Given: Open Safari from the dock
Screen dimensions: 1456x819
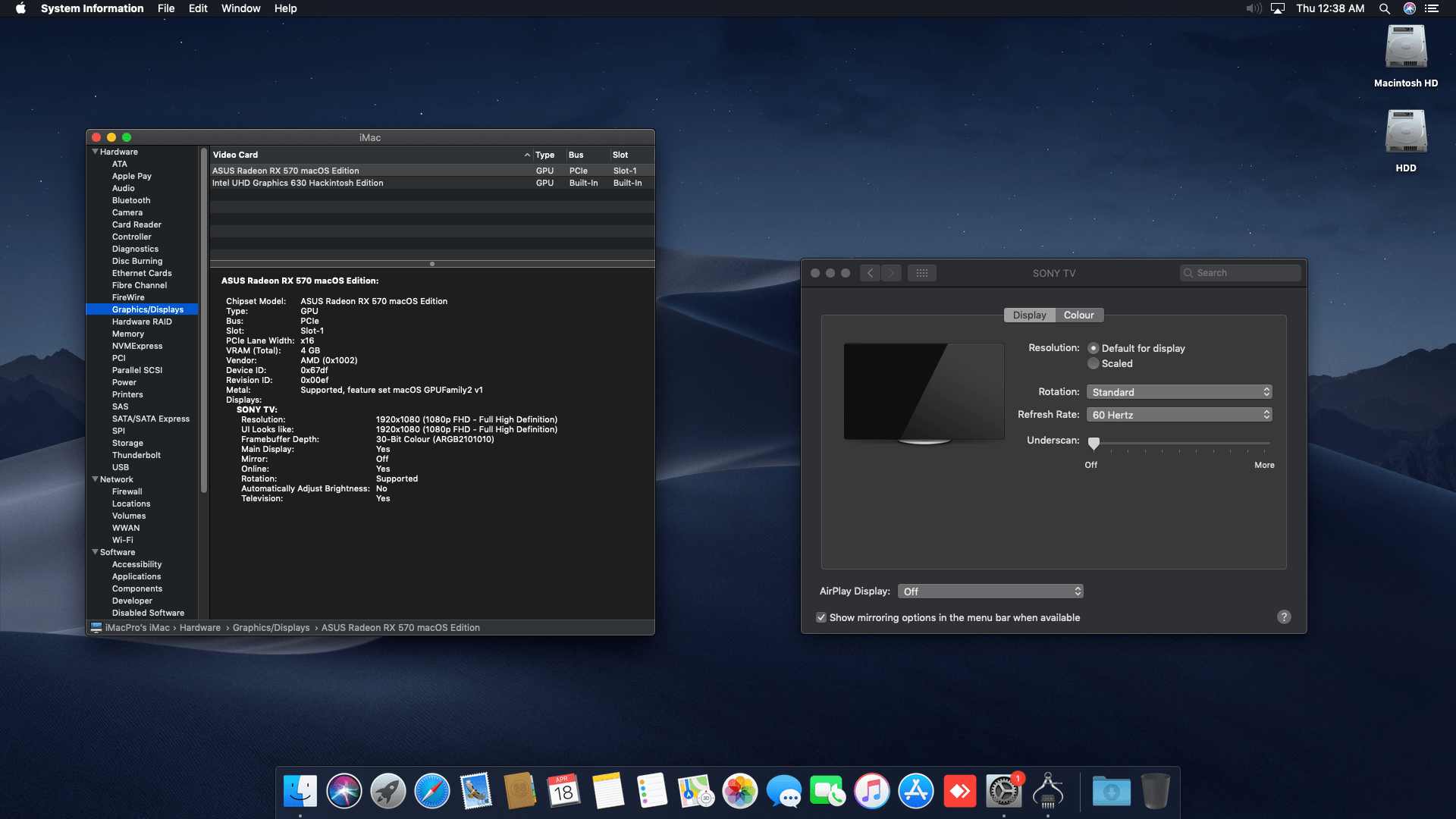Looking at the screenshot, I should pos(432,792).
